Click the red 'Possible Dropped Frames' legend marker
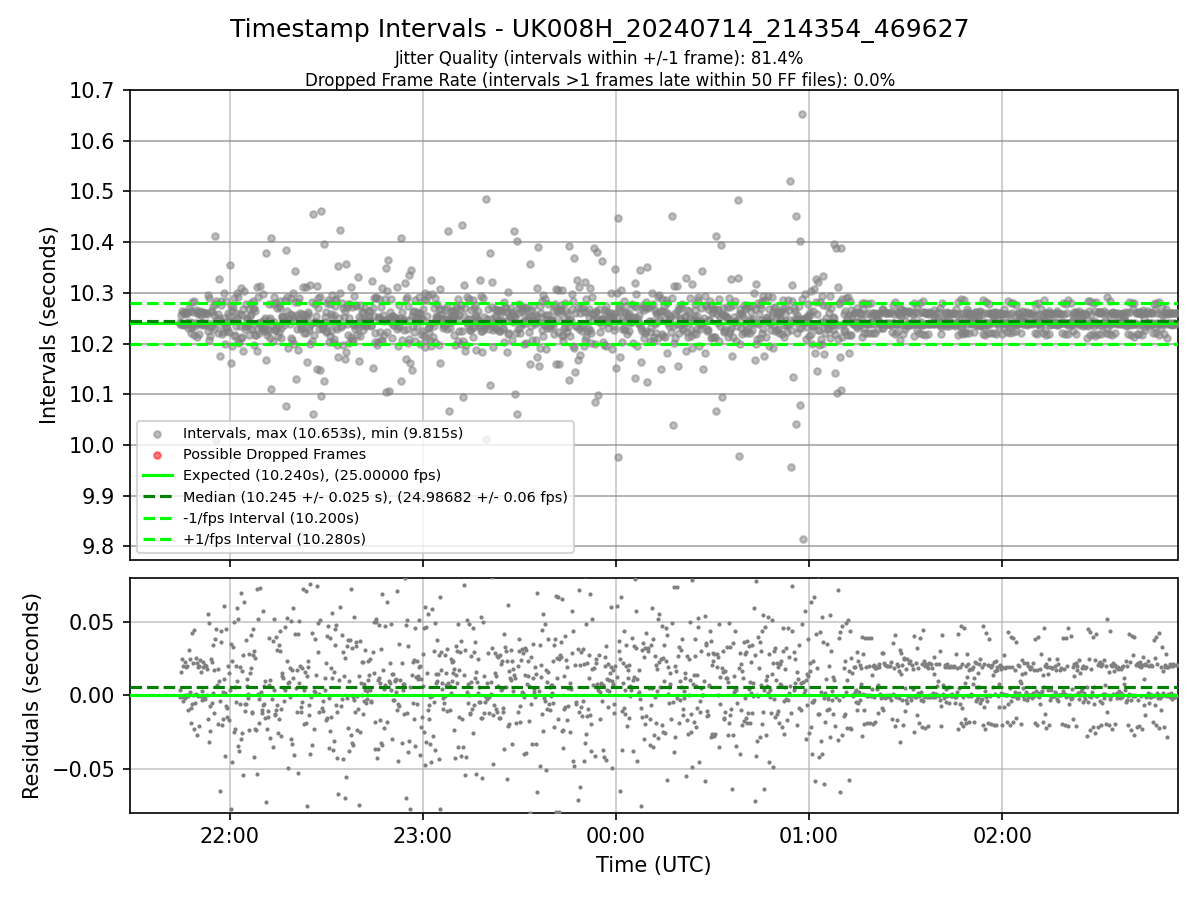The width and height of the screenshot is (1200, 900). [157, 455]
